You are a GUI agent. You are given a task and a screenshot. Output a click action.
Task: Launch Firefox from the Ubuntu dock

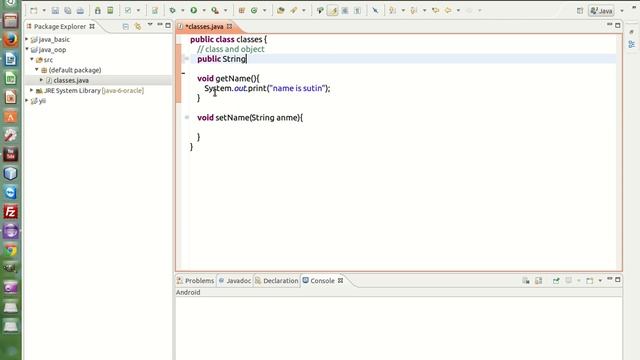click(11, 40)
